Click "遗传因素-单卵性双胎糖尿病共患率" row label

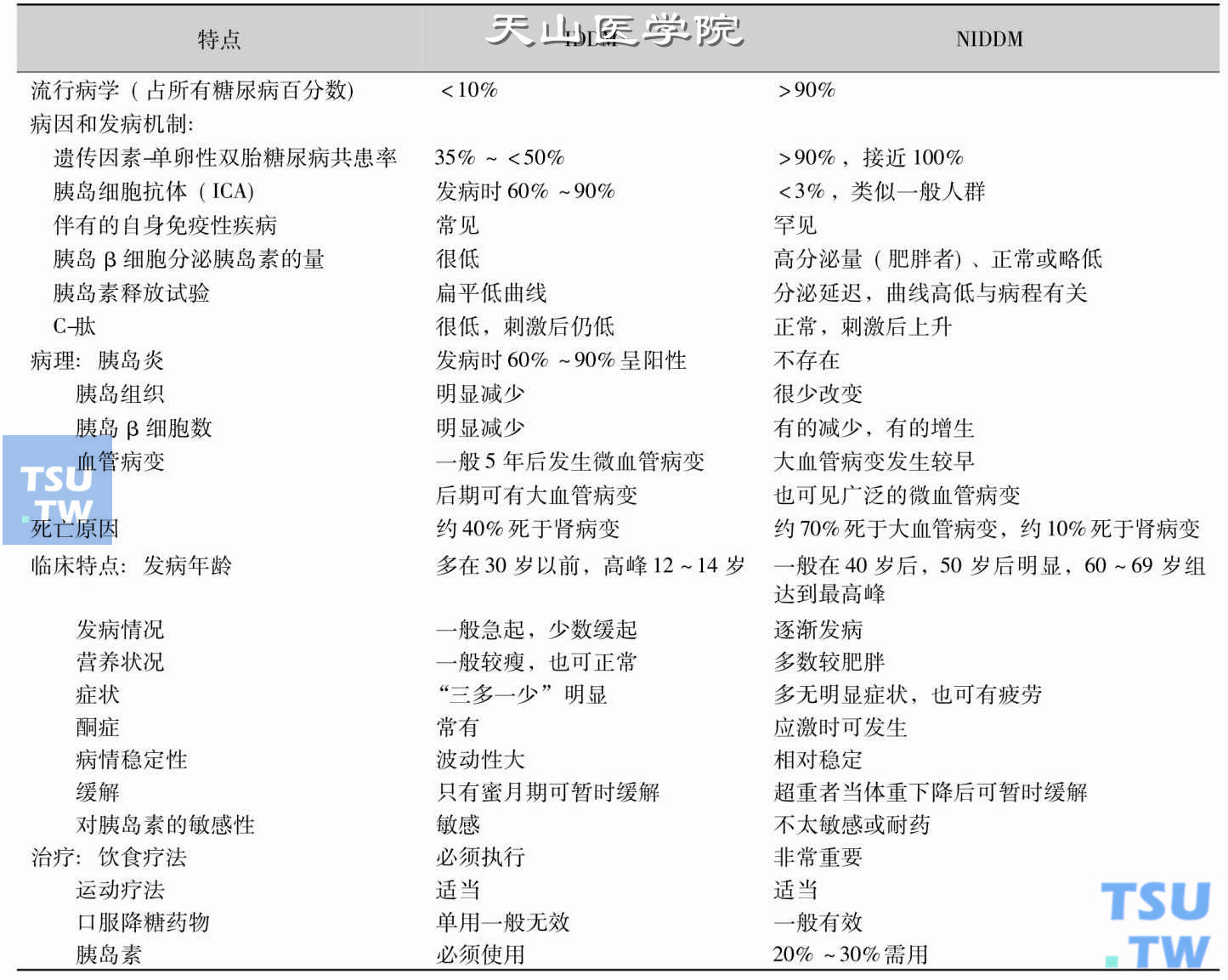point(225,157)
